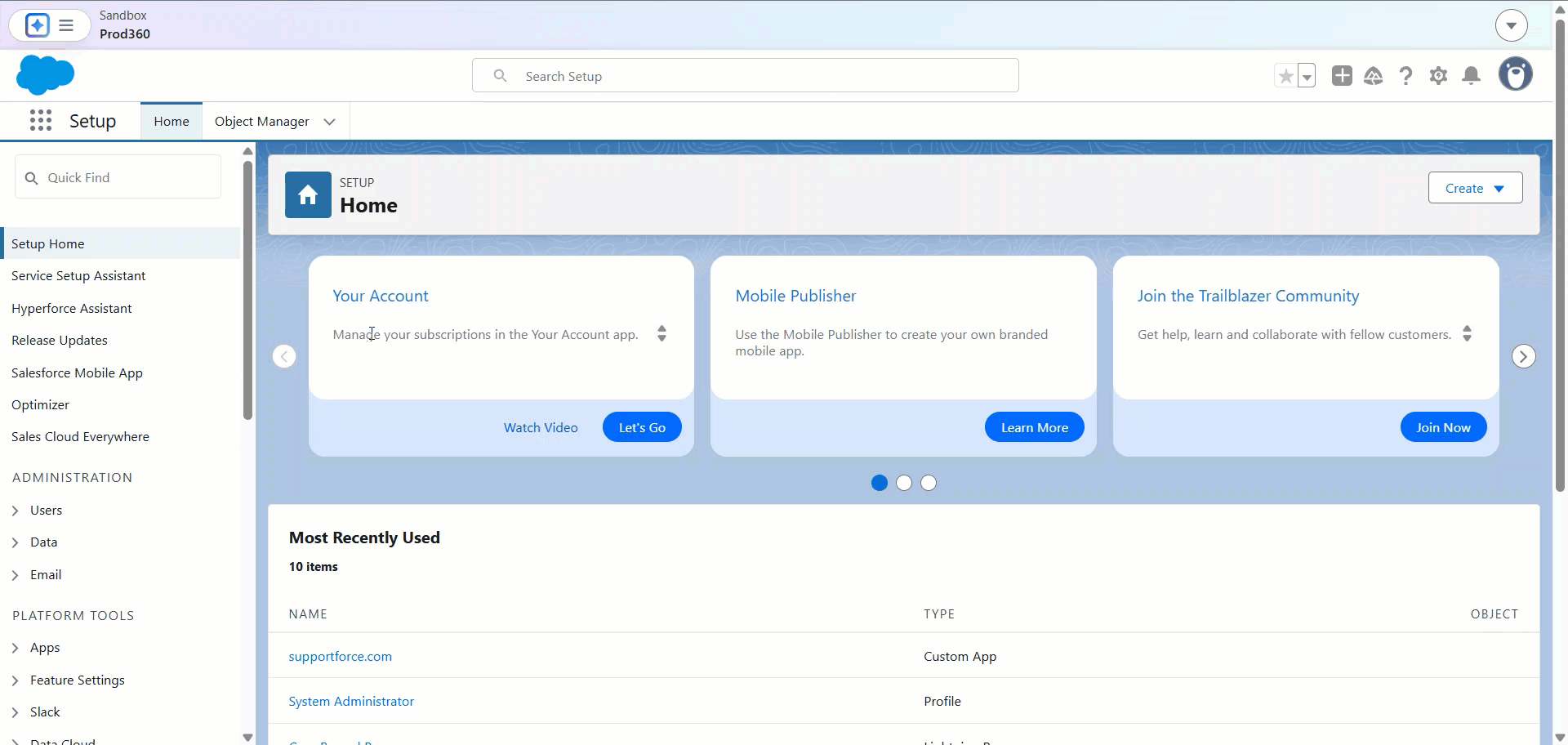Click the next carousel arrow

coord(1523,356)
